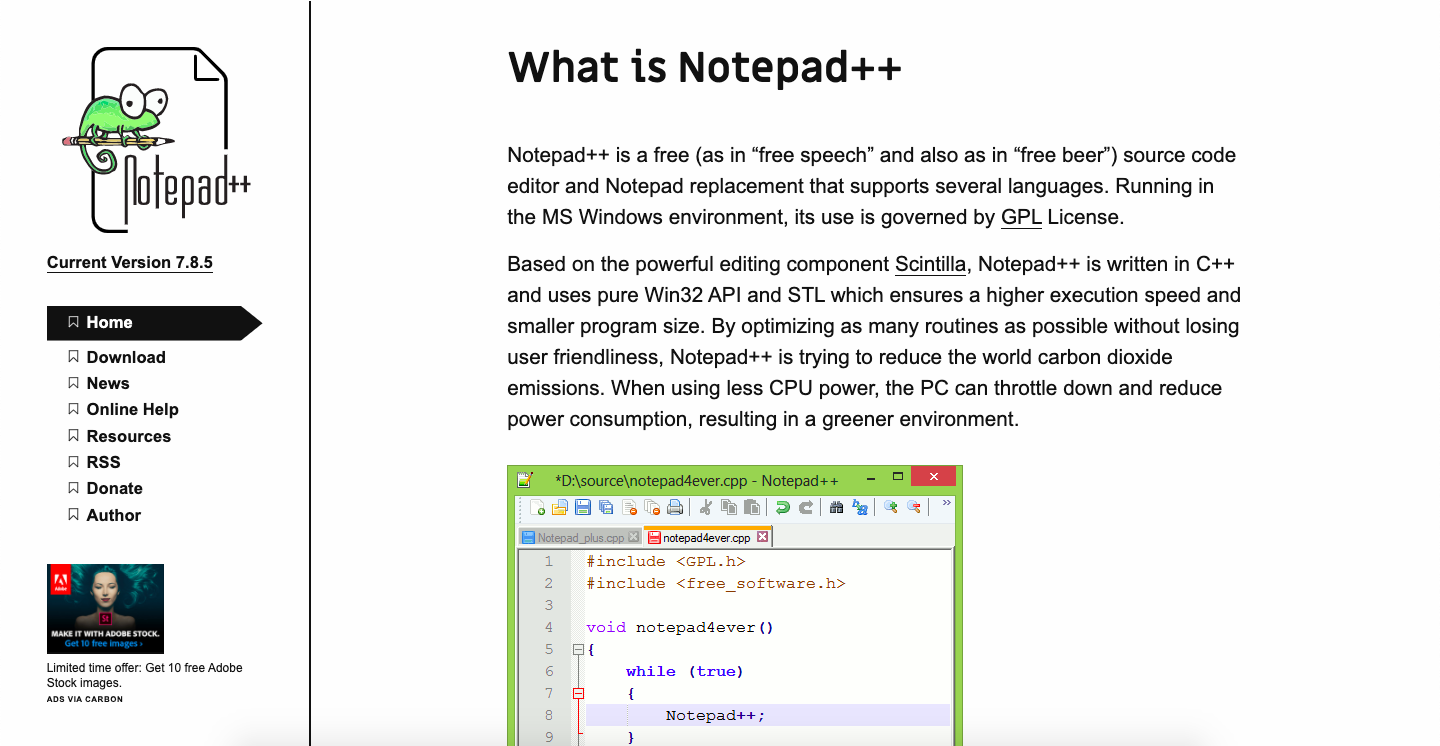Click the Find binoculars icon
Screen dimensions: 1440x746
[x=837, y=507]
